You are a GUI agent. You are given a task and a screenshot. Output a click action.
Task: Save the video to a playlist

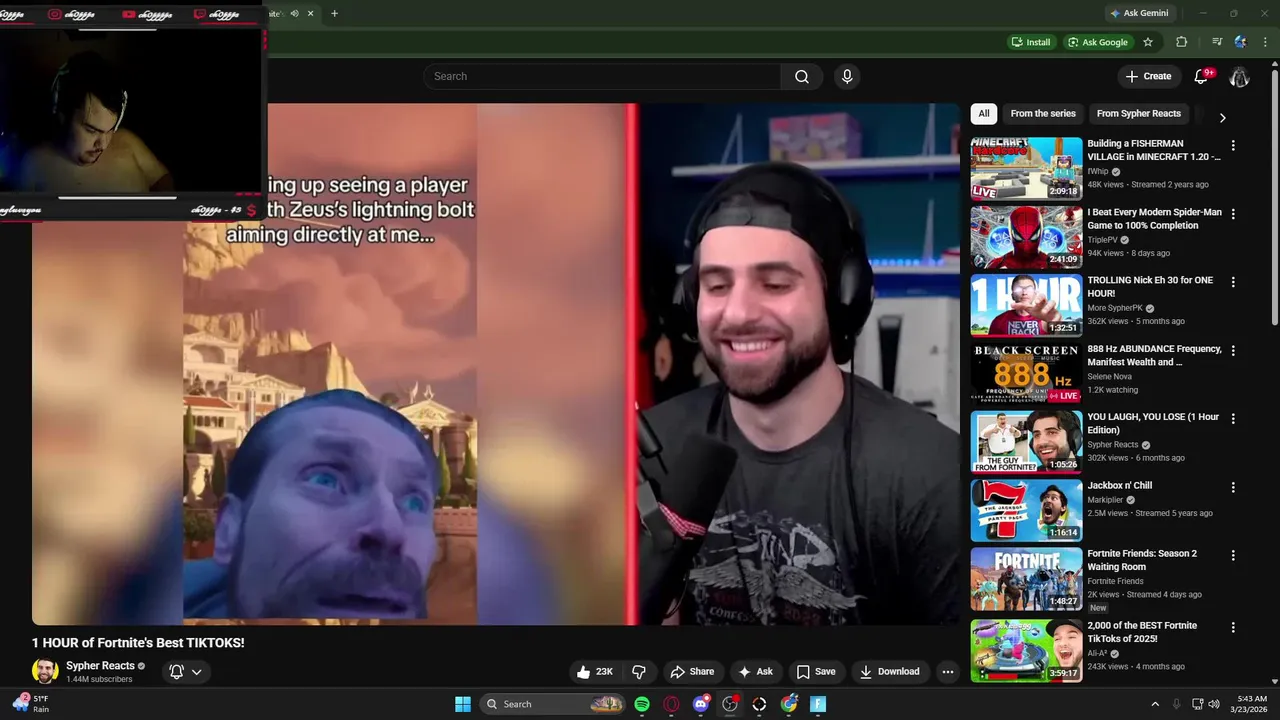[816, 672]
